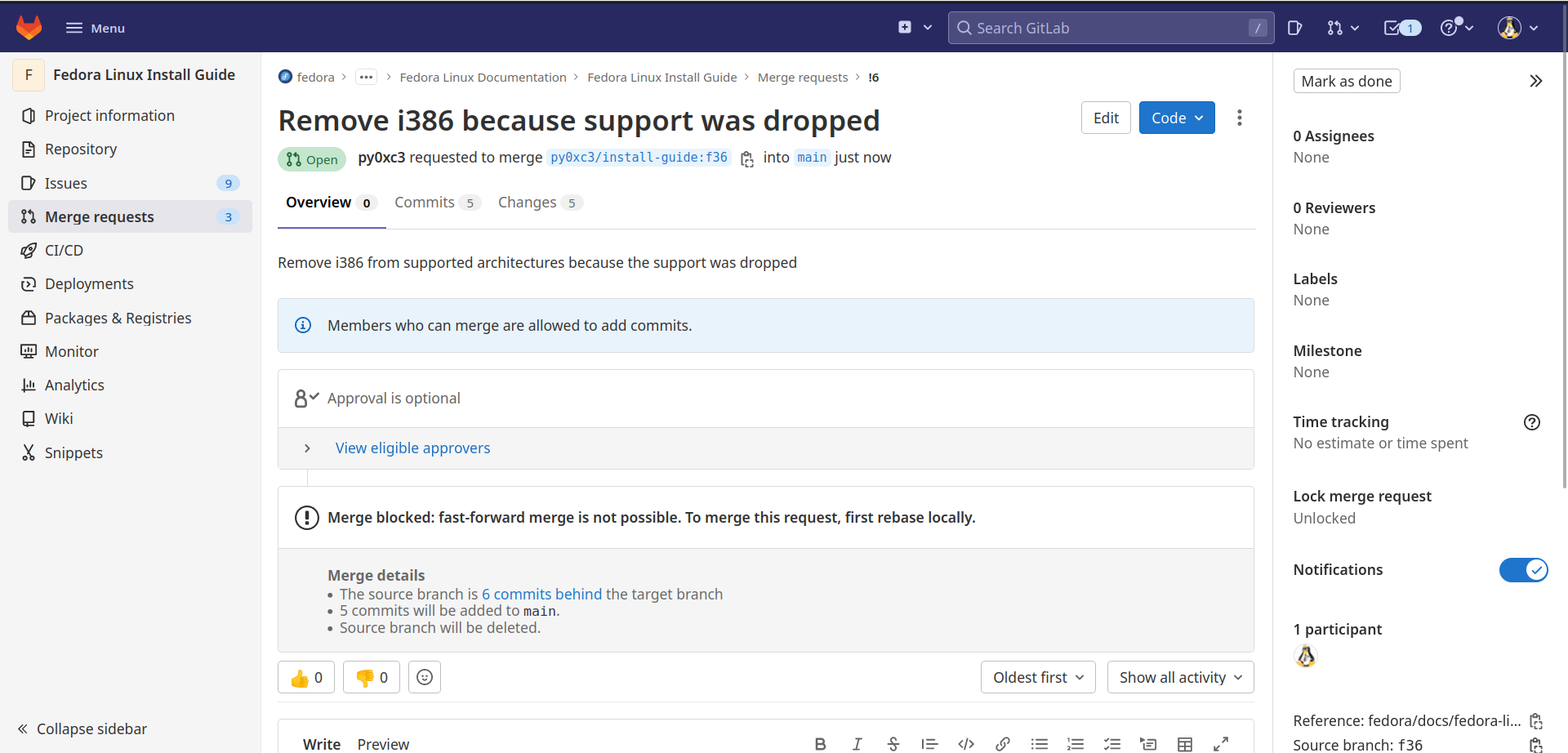The height and width of the screenshot is (753, 1568).
Task: Insert a table
Action: 1185,744
